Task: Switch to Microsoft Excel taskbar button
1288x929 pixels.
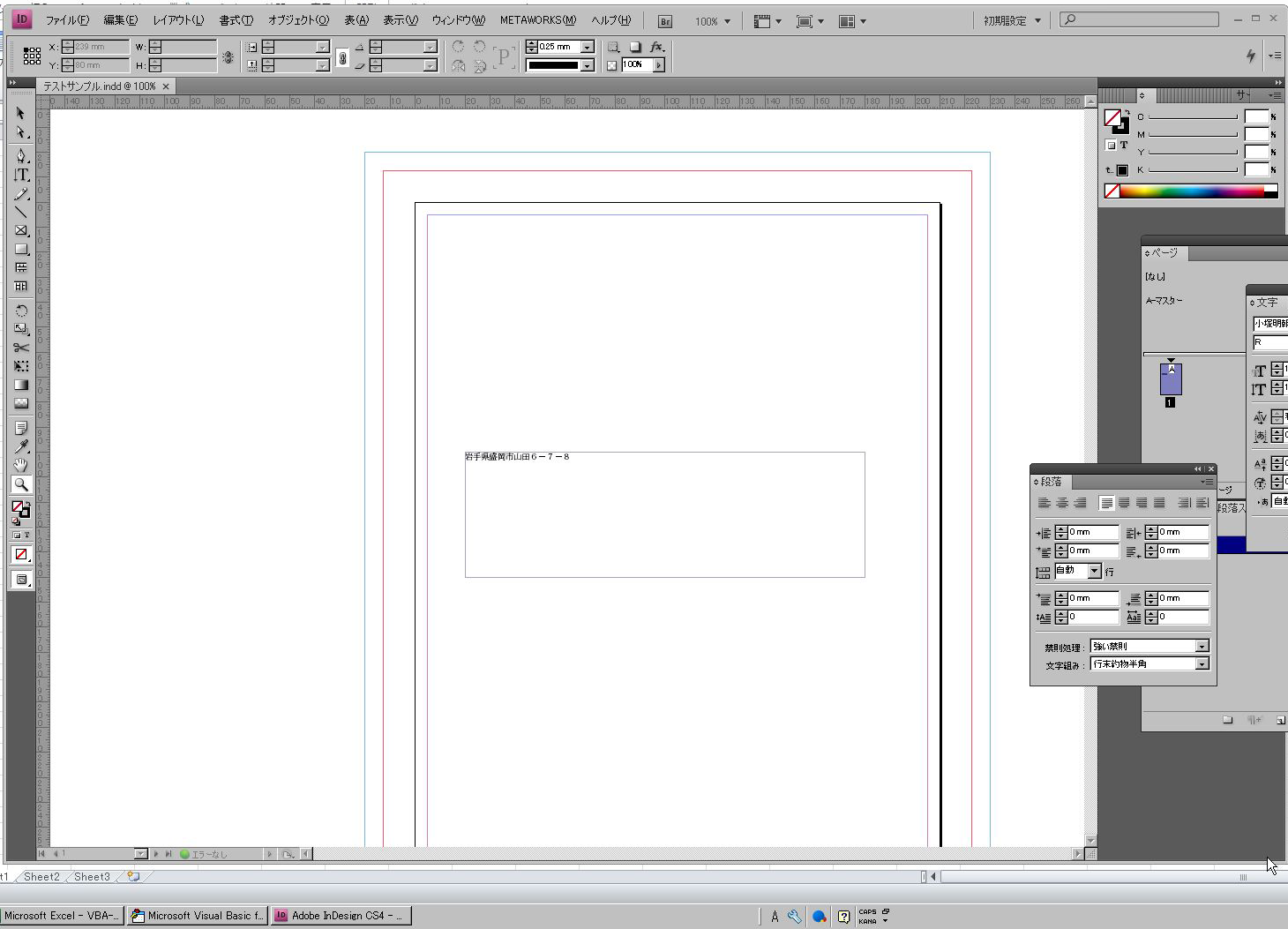Action: tap(62, 916)
